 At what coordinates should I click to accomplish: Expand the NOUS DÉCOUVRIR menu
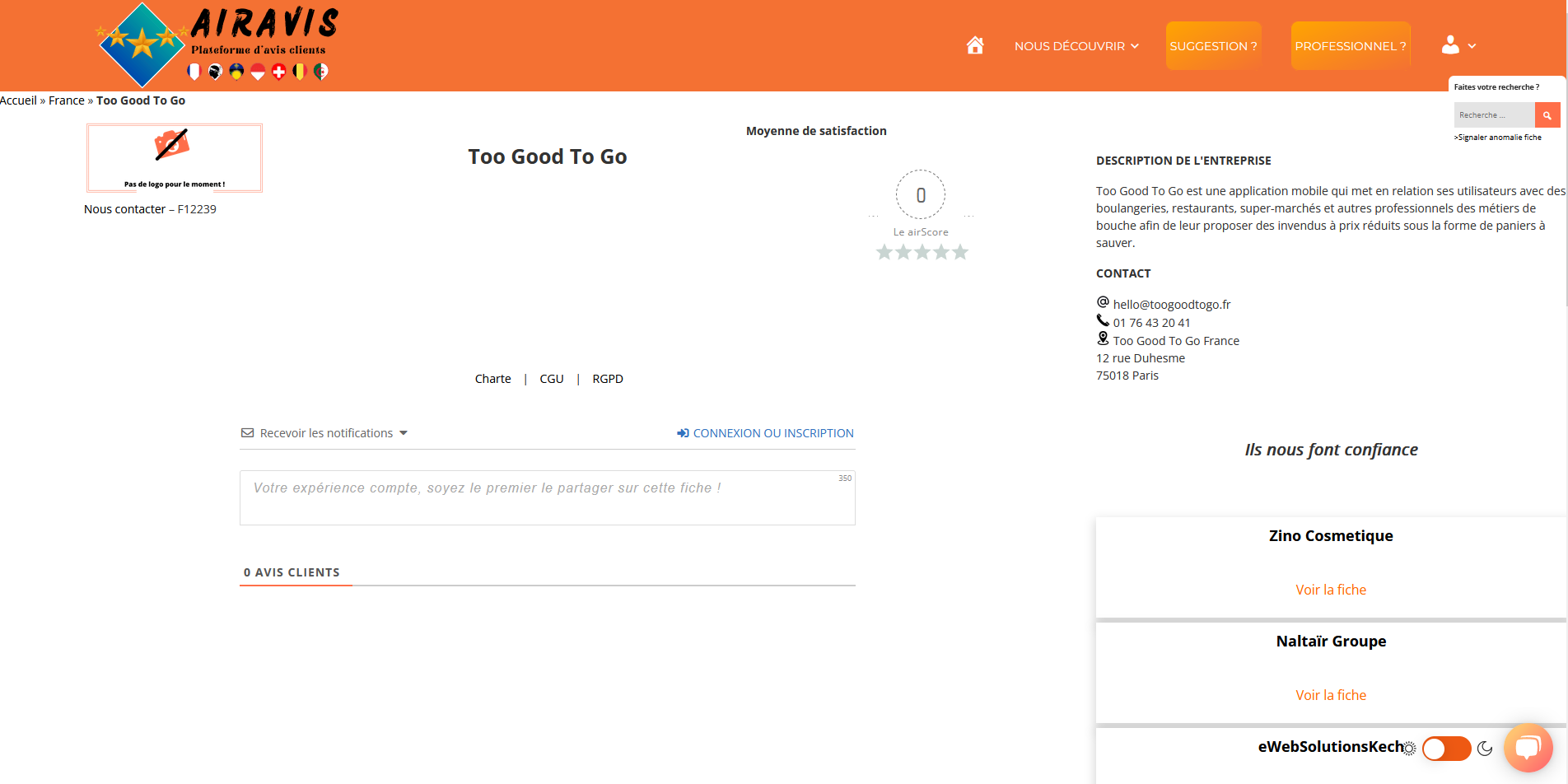(x=1076, y=46)
